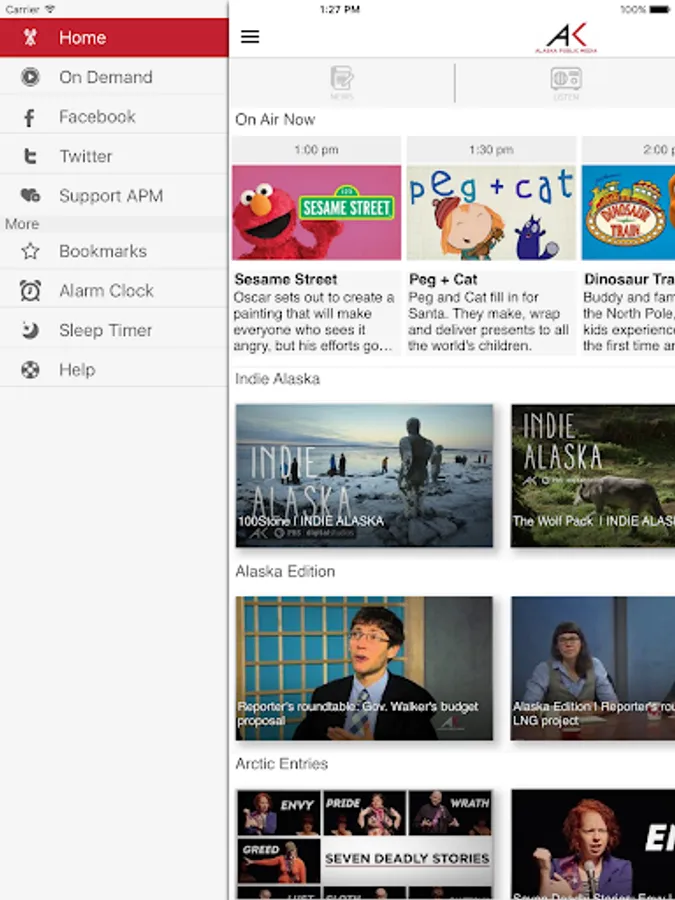
Task: Play Gov. Walker's budget proposal roundtable video
Action: pyautogui.click(x=364, y=668)
